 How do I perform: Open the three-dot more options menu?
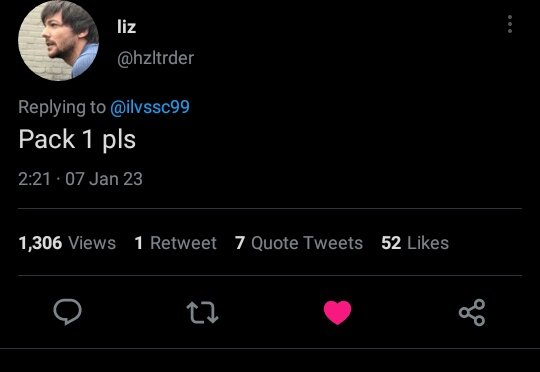point(510,24)
